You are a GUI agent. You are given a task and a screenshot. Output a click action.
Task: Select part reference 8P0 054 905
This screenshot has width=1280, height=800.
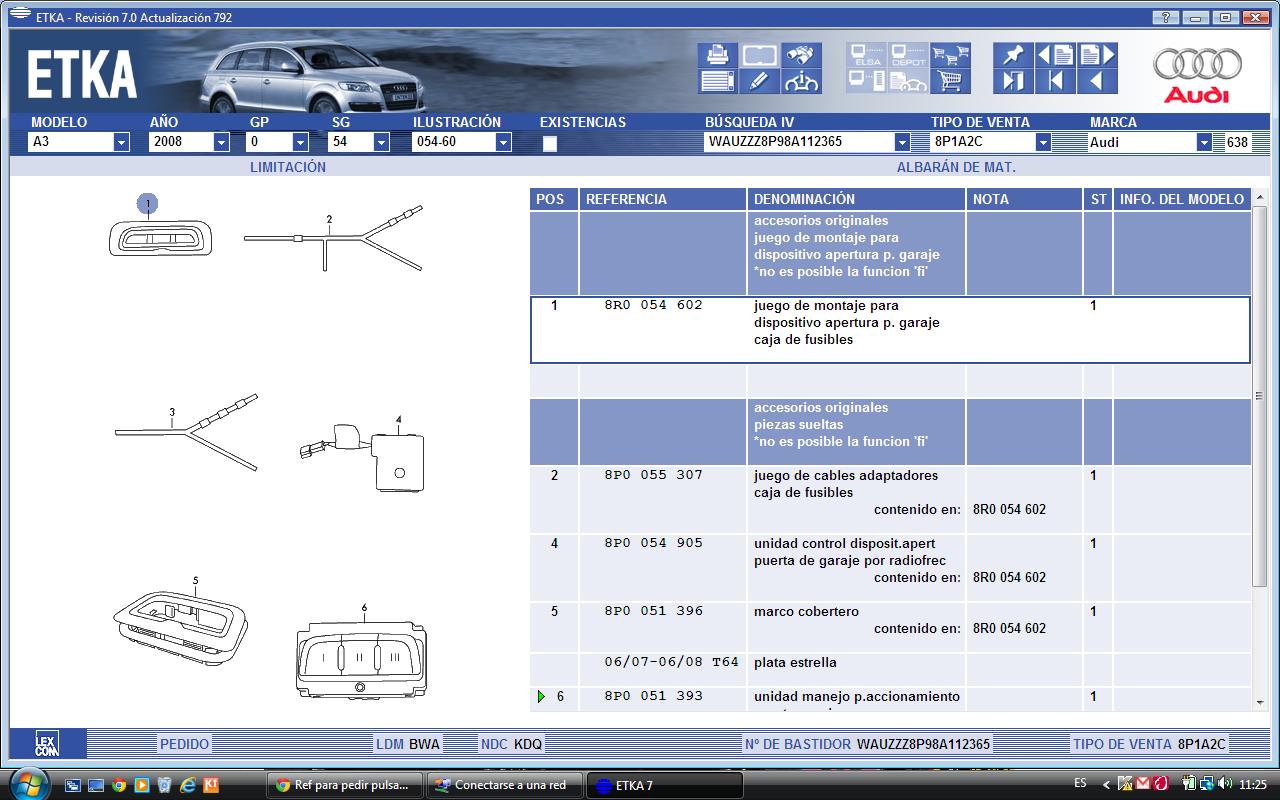[x=654, y=543]
